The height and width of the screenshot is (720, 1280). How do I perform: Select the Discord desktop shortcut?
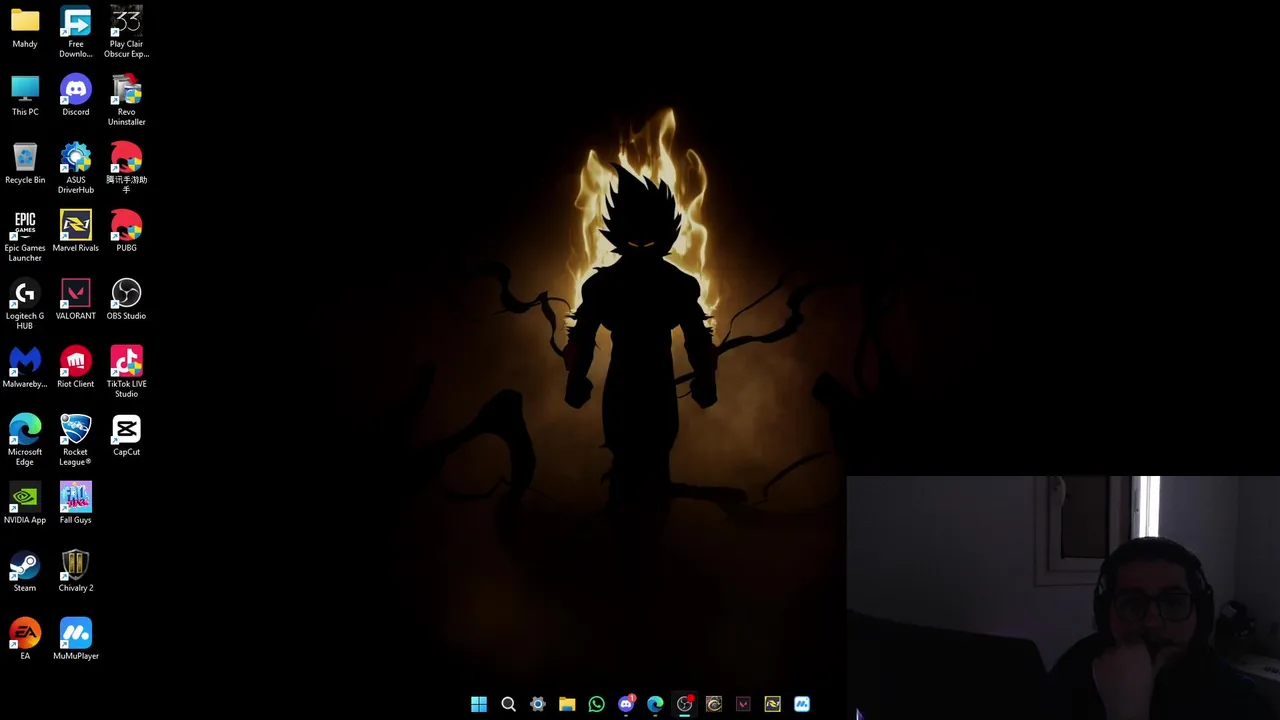[x=76, y=96]
